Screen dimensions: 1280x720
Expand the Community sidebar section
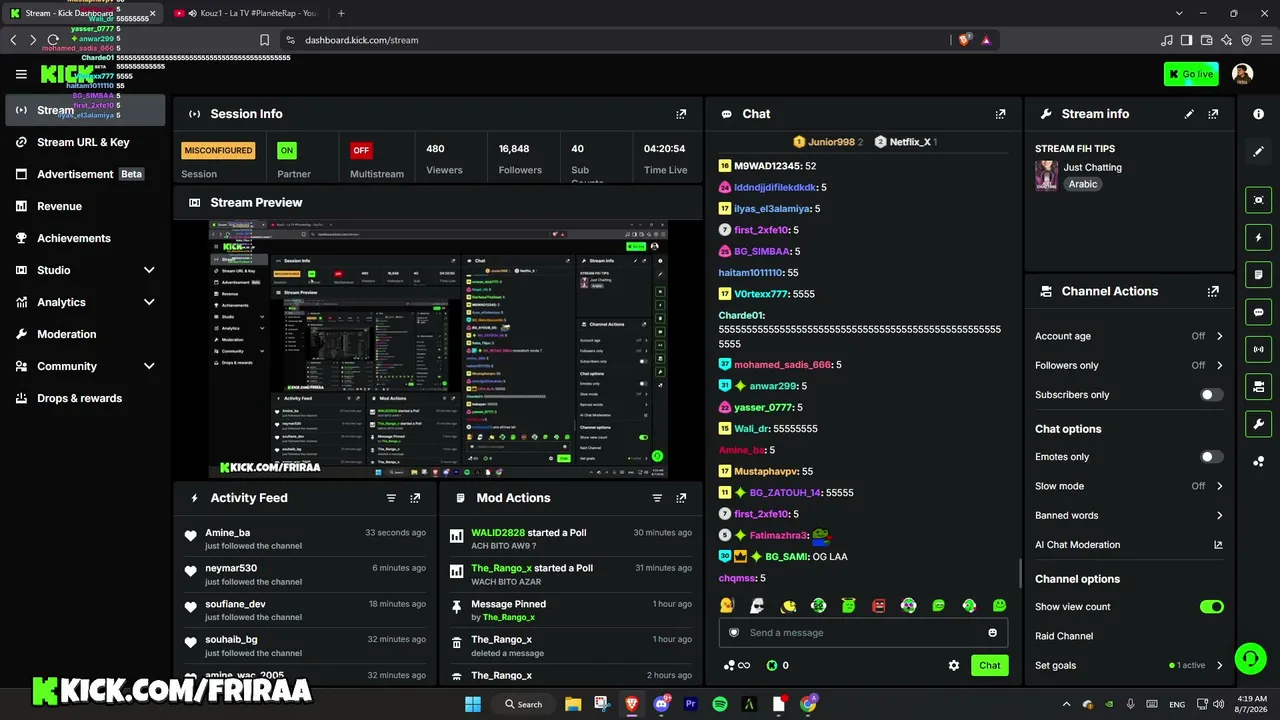(x=149, y=366)
